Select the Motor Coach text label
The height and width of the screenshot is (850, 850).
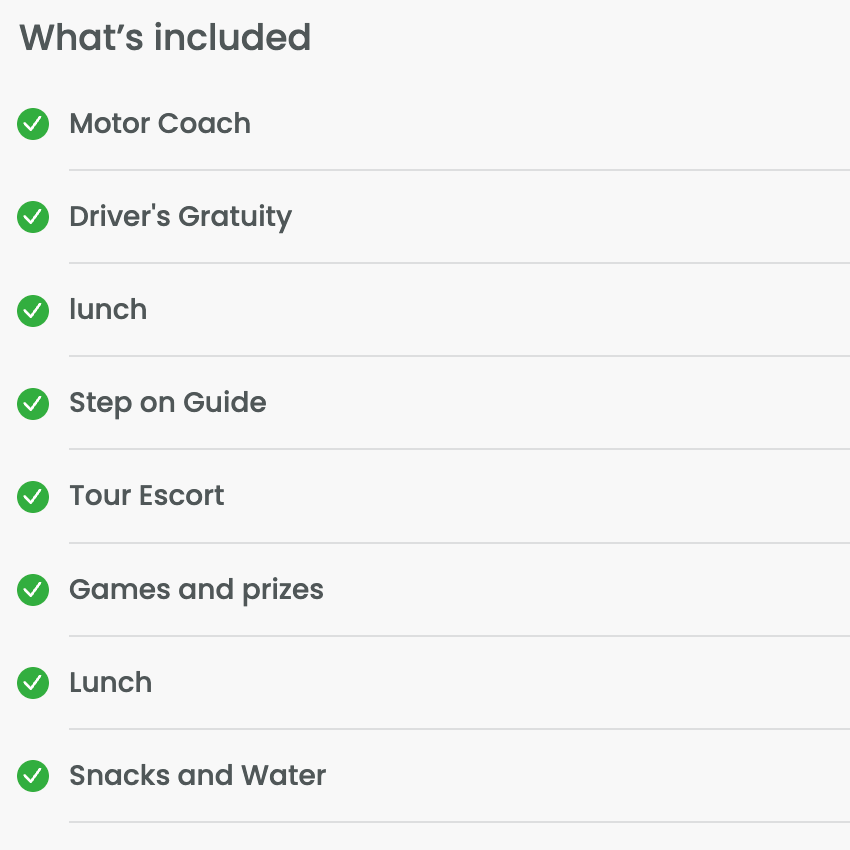click(x=160, y=123)
